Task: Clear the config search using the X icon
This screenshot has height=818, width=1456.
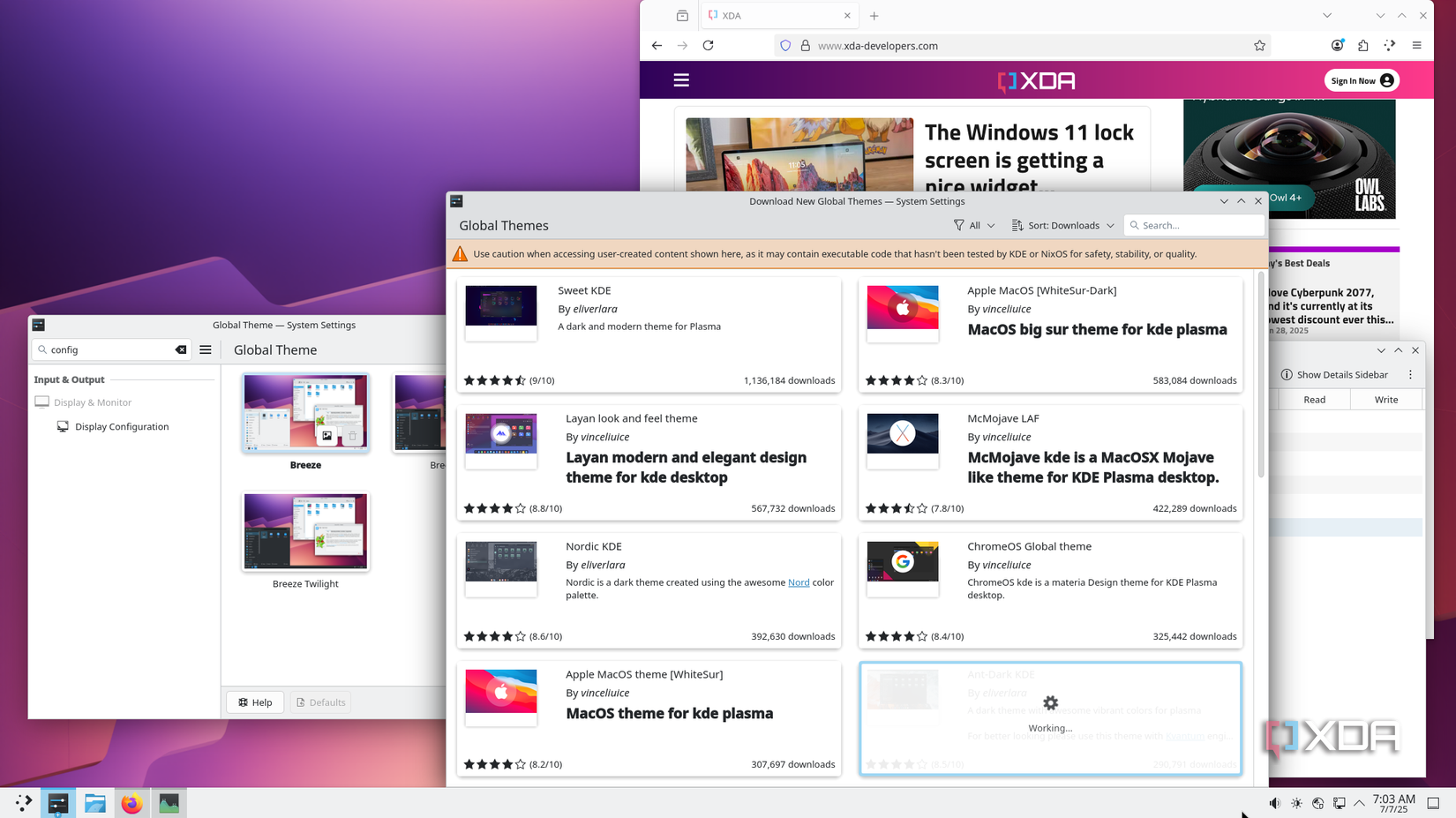Action: (181, 349)
